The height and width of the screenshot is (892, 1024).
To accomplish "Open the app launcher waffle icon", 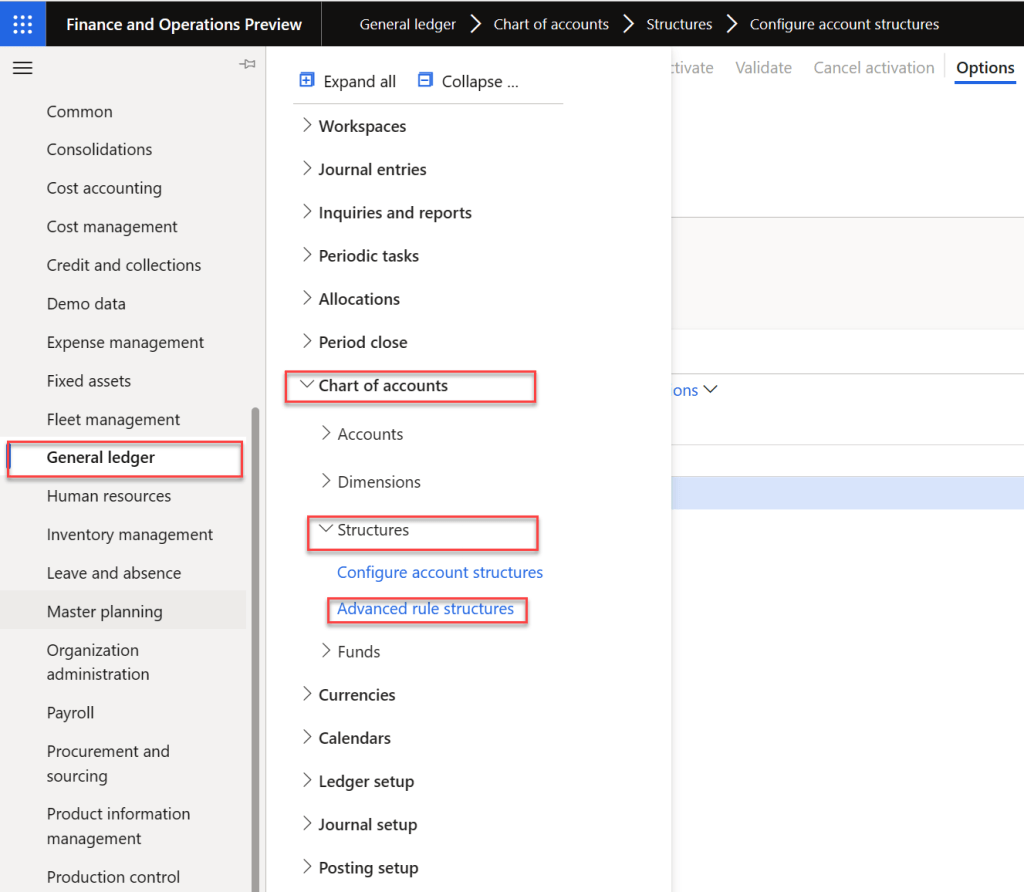I will (x=22, y=24).
